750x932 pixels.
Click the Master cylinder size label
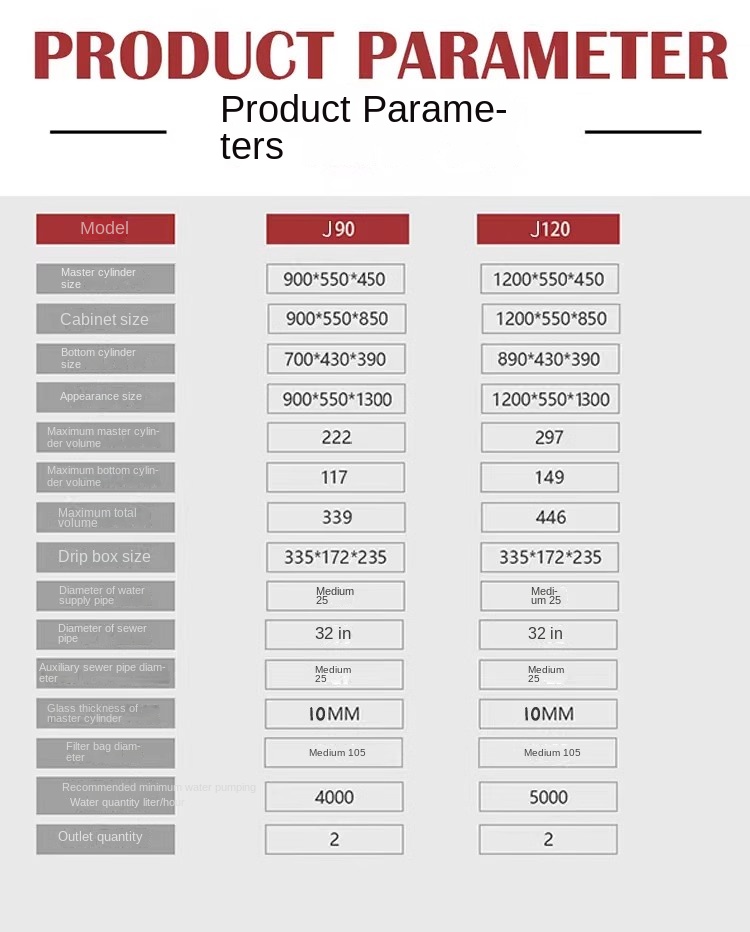(105, 278)
